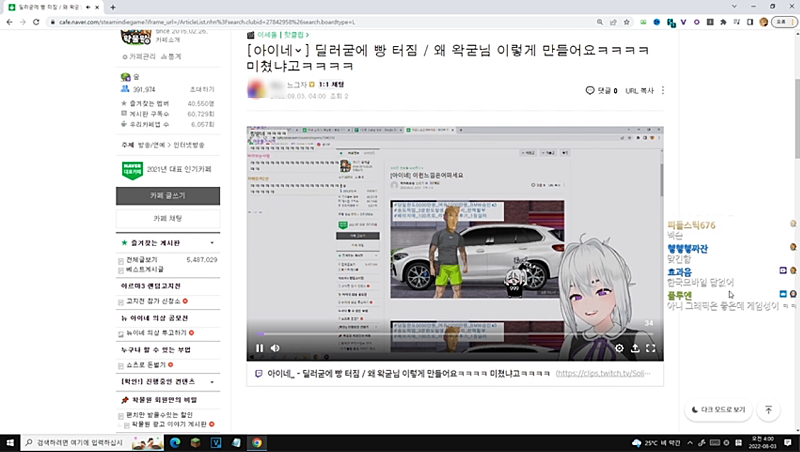
Task: Click the 초대하기 invite link
Action: 202,89
